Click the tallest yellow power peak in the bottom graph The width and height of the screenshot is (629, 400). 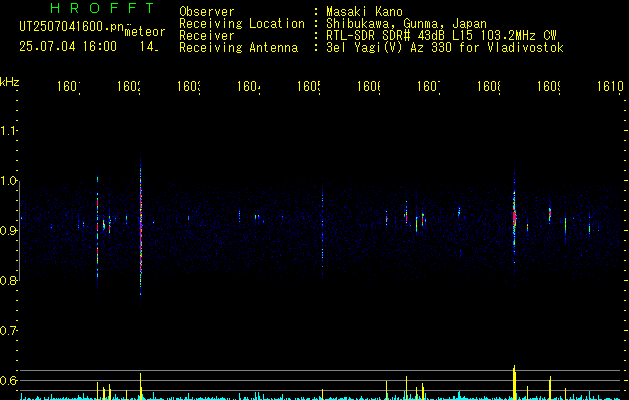(x=514, y=382)
